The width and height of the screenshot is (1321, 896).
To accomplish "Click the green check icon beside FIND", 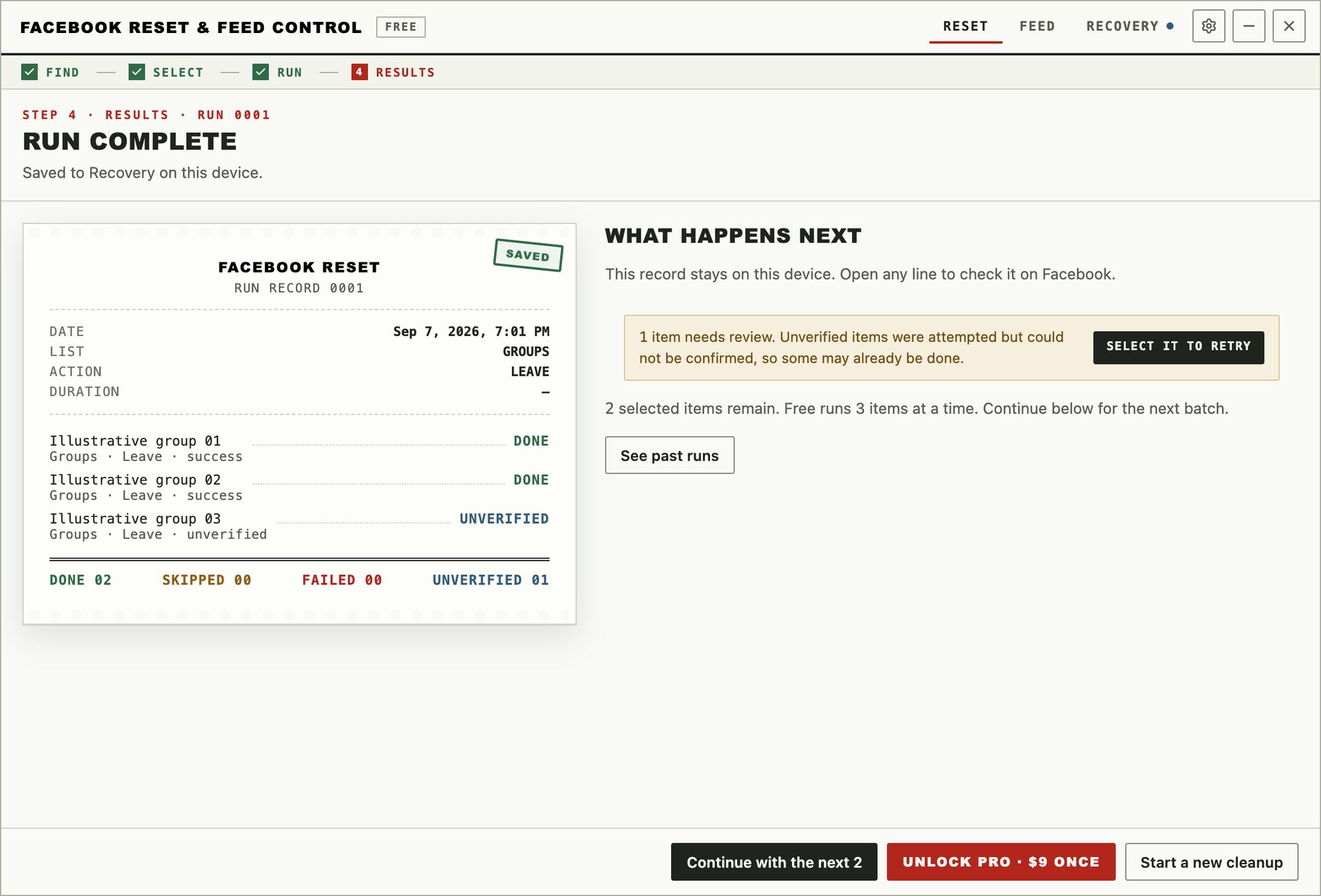I will tap(30, 72).
